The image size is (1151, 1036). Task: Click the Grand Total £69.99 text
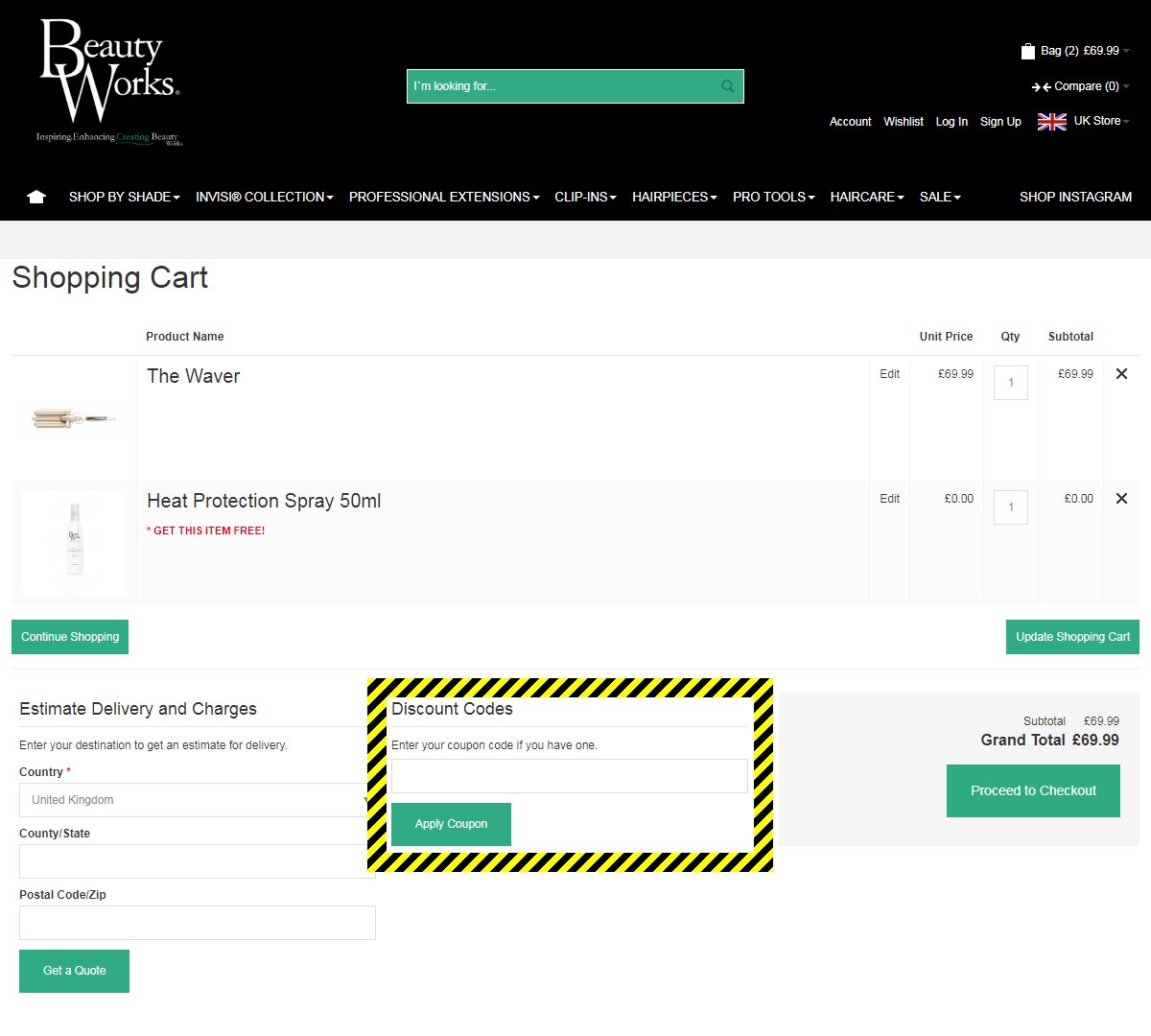pyautogui.click(x=1049, y=741)
